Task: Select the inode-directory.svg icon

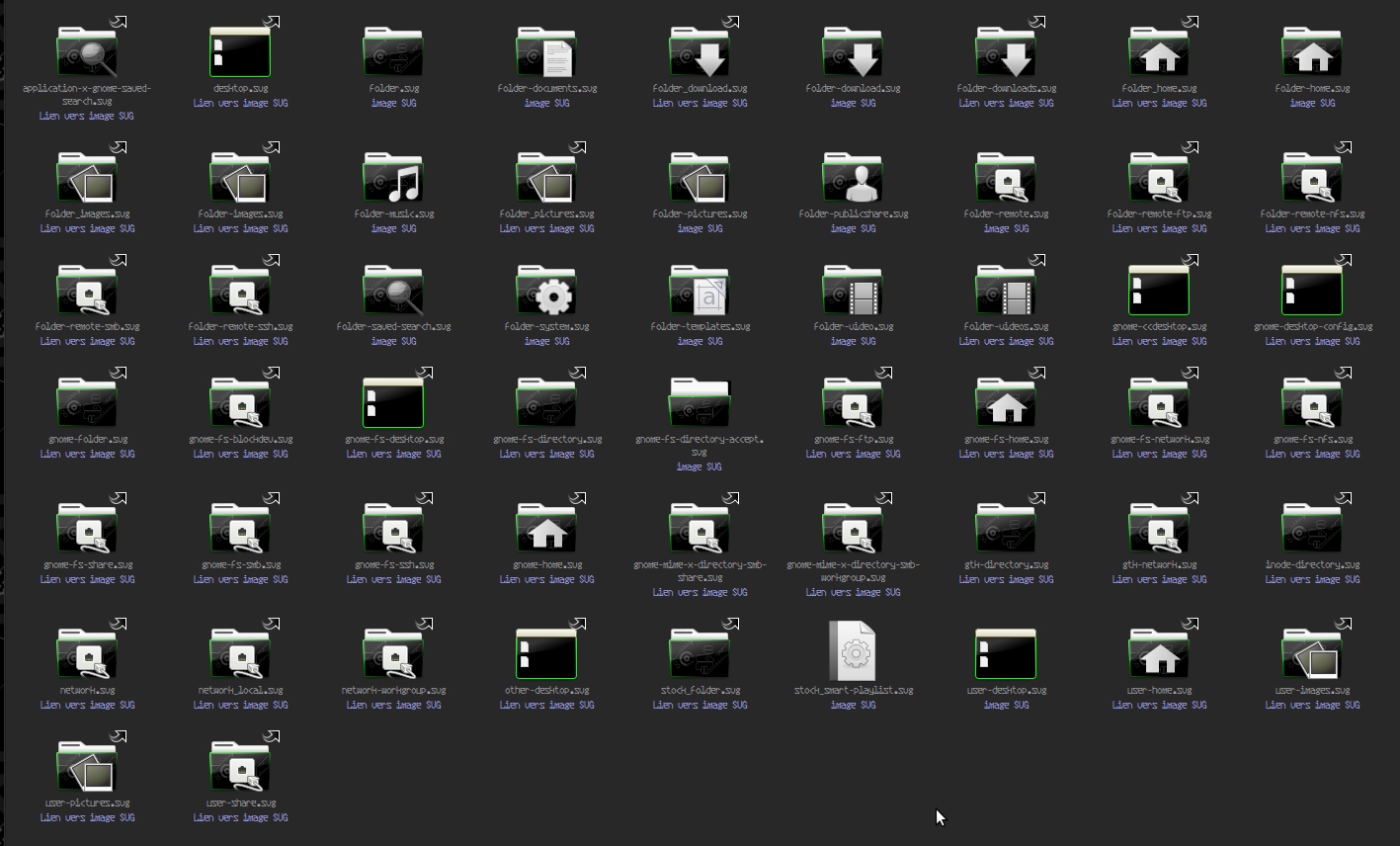Action: pyautogui.click(x=1312, y=528)
